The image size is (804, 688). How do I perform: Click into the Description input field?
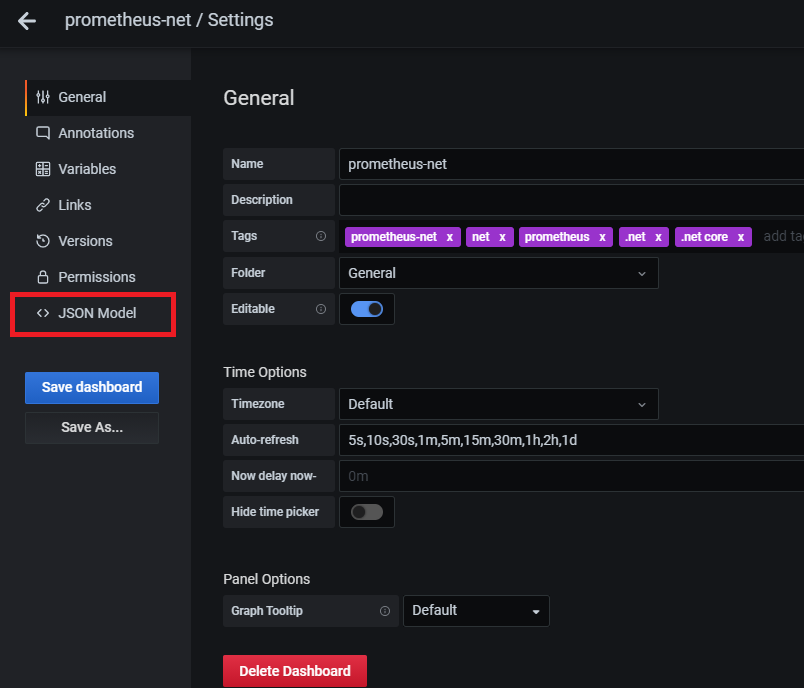pos(571,200)
